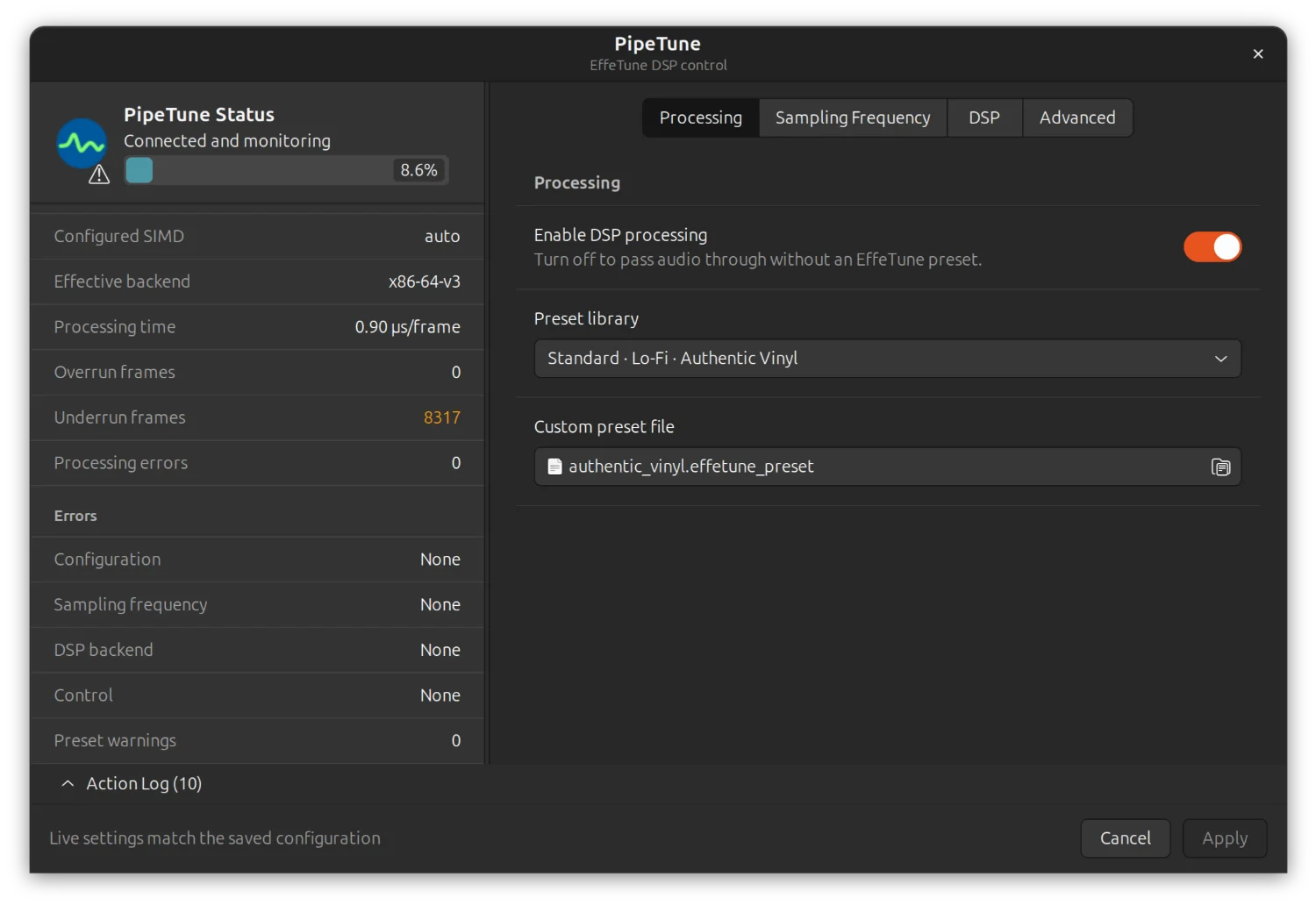Viewport: 1316px width, 905px height.
Task: Click the custom preset file field
Action: pyautogui.click(x=887, y=467)
